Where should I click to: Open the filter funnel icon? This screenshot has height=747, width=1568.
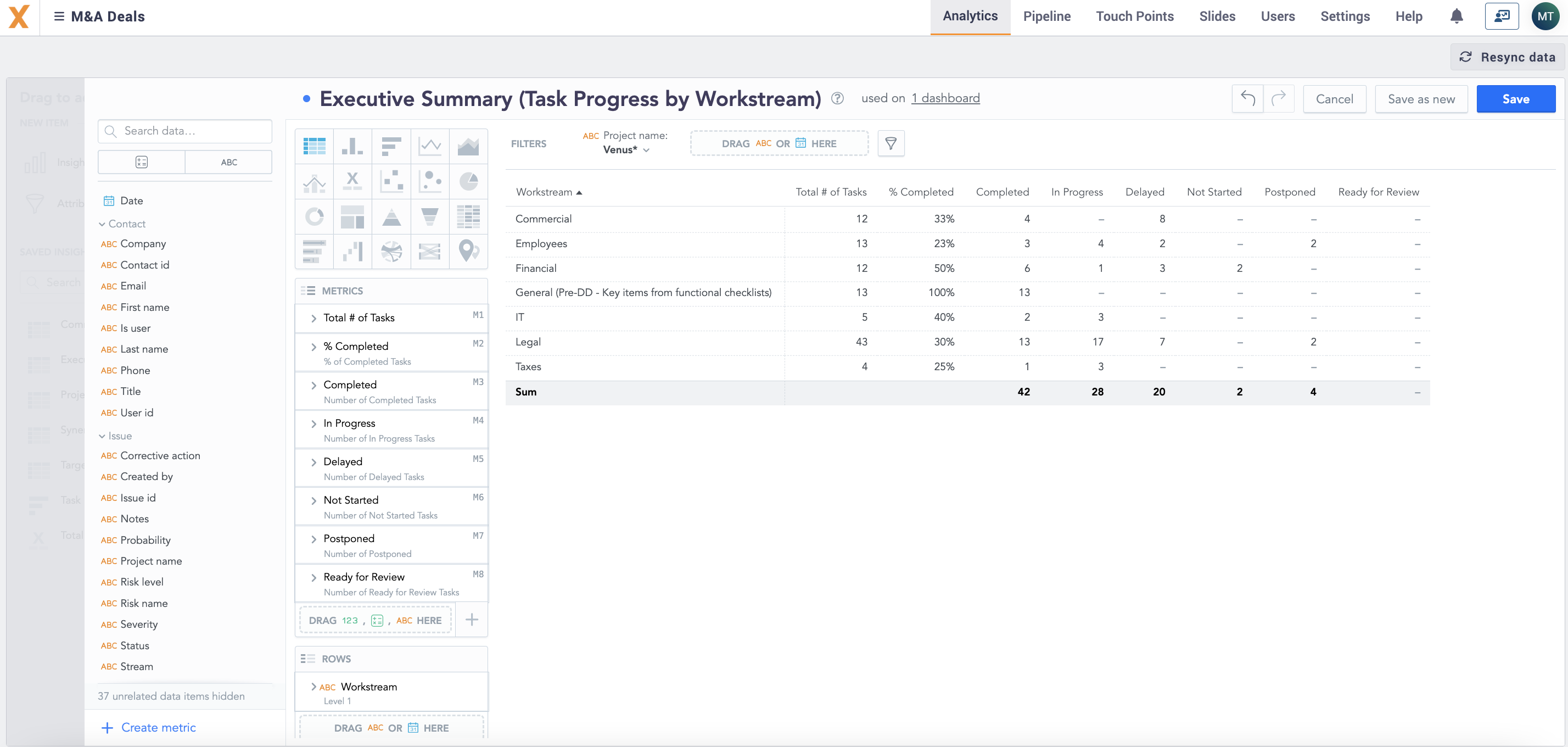(891, 144)
